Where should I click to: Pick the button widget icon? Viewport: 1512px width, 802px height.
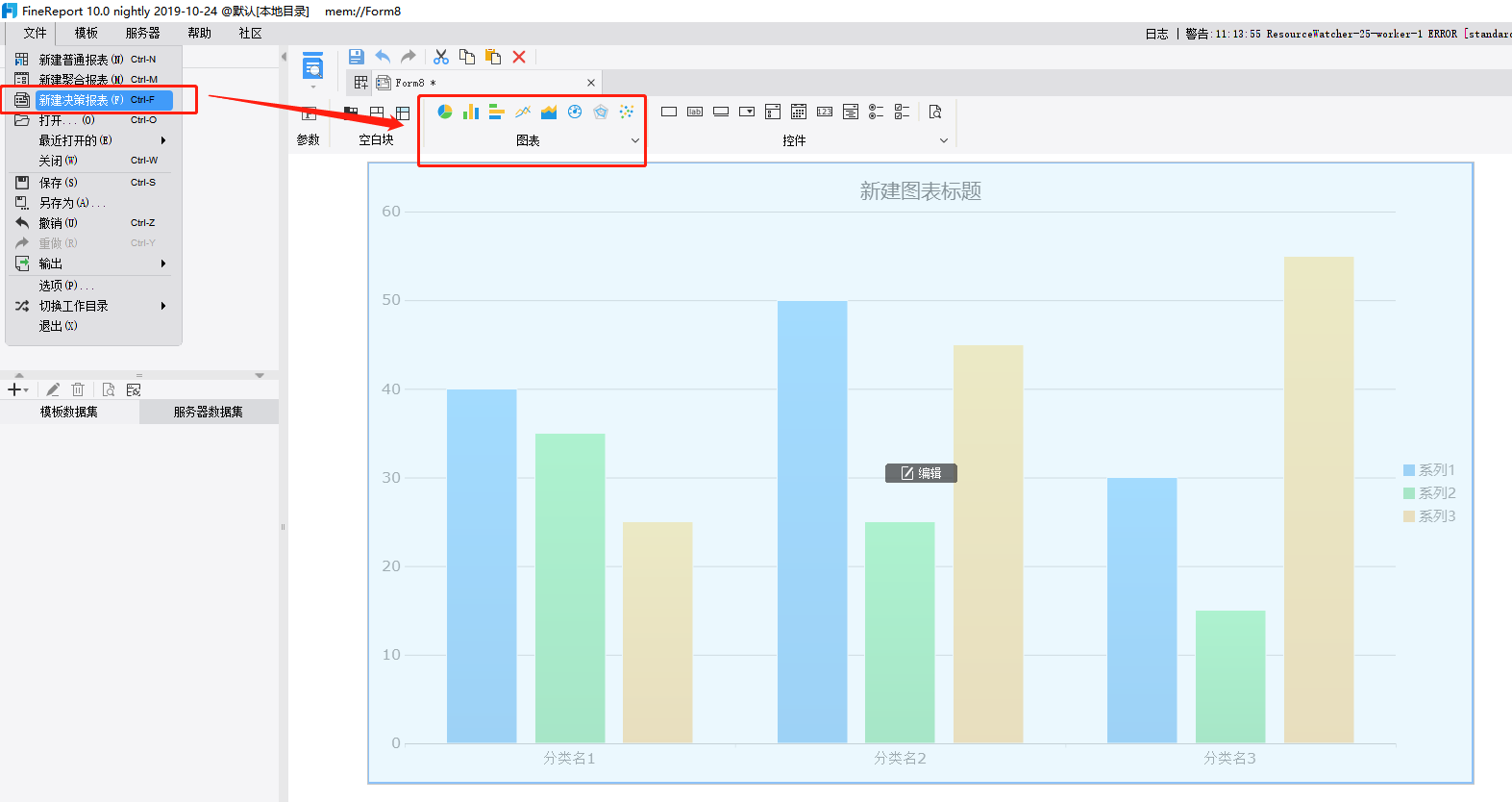[721, 112]
